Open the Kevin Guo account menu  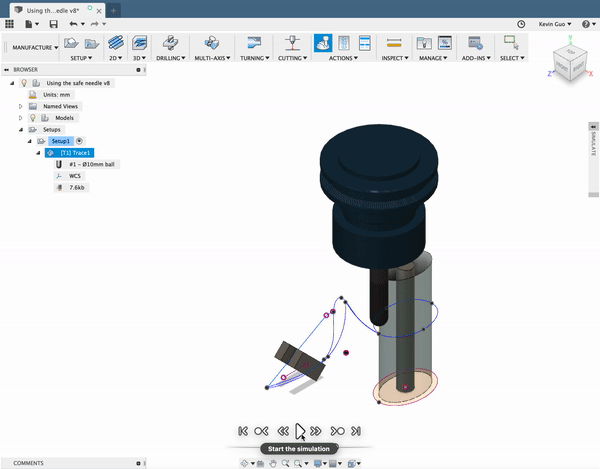pyautogui.click(x=555, y=24)
